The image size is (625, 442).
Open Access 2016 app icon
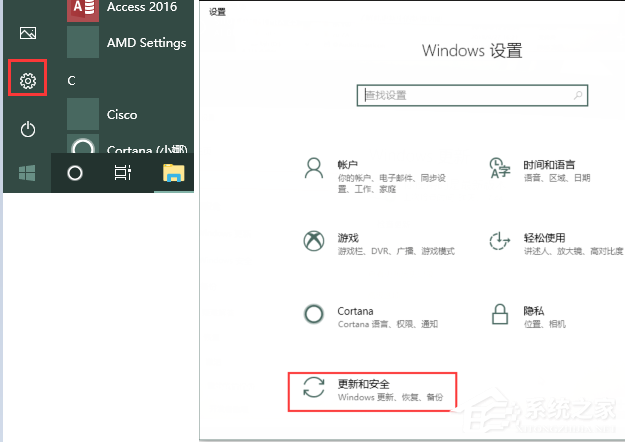(83, 10)
